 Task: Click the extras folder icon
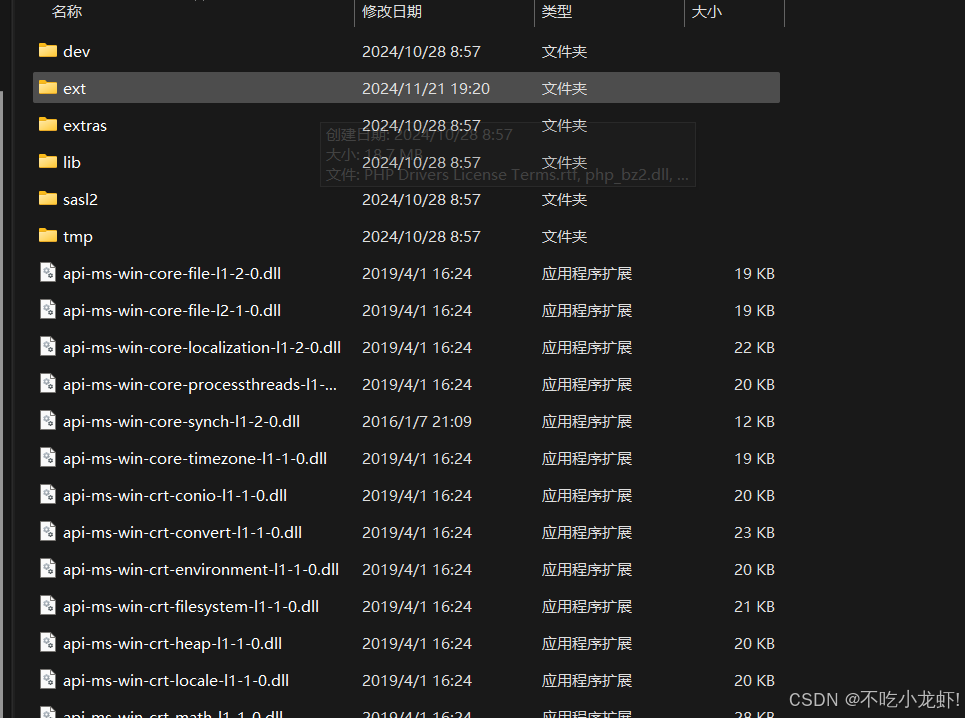tap(47, 125)
